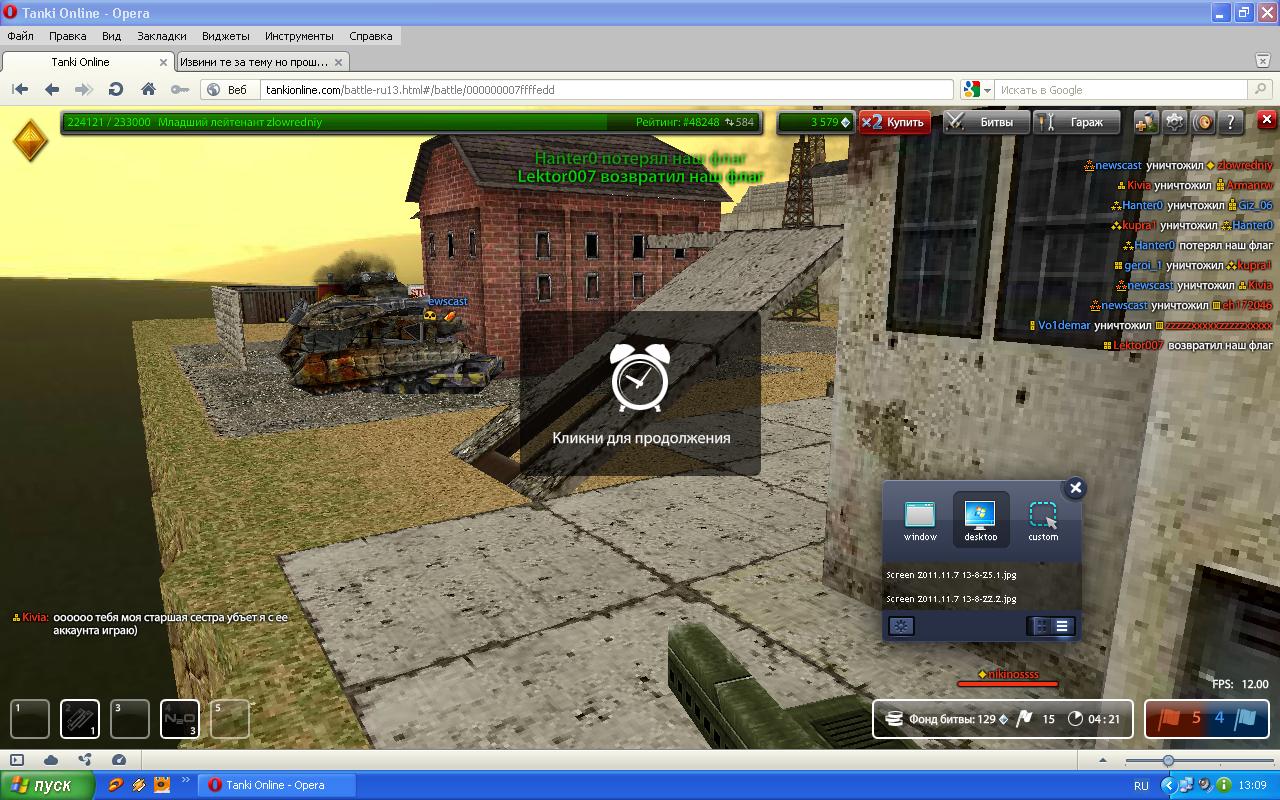Exit the battle with red X

(1266, 120)
